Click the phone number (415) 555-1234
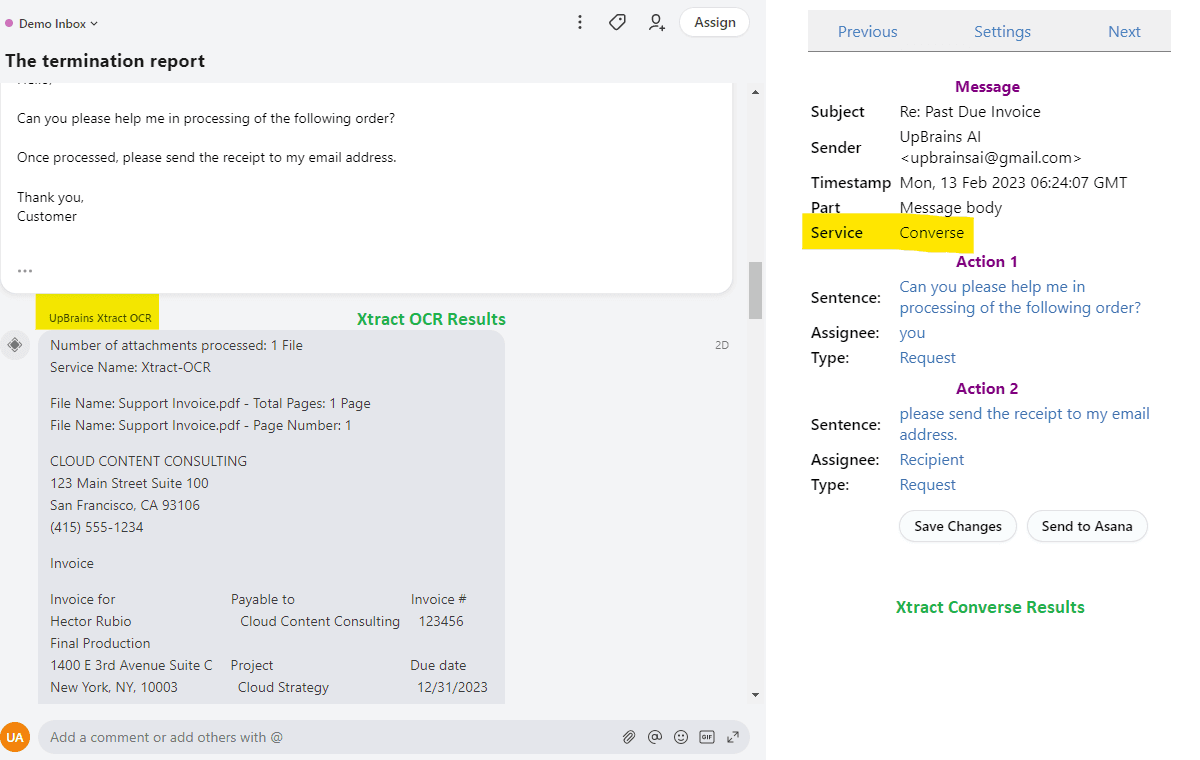This screenshot has height=760, width=1200. pos(96,527)
